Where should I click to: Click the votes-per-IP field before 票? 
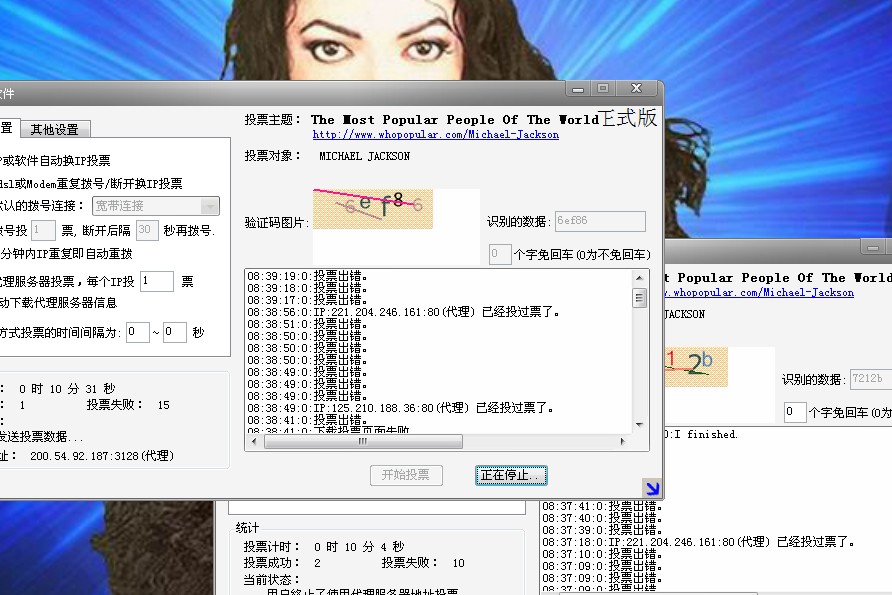point(157,282)
